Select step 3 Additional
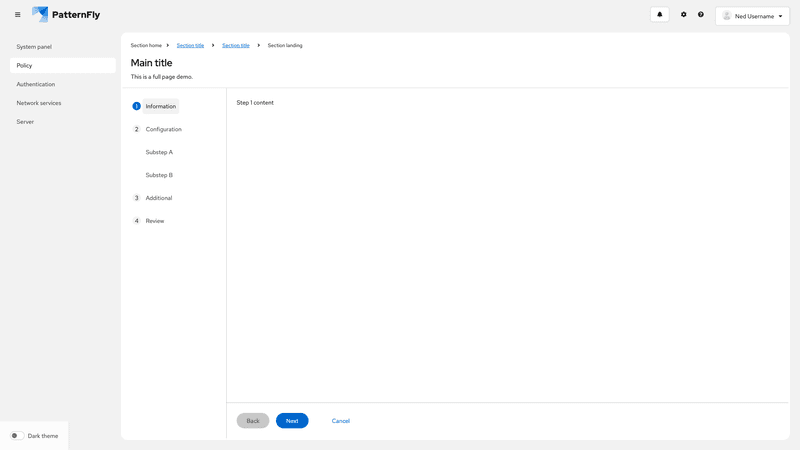This screenshot has width=800, height=450. coord(158,198)
